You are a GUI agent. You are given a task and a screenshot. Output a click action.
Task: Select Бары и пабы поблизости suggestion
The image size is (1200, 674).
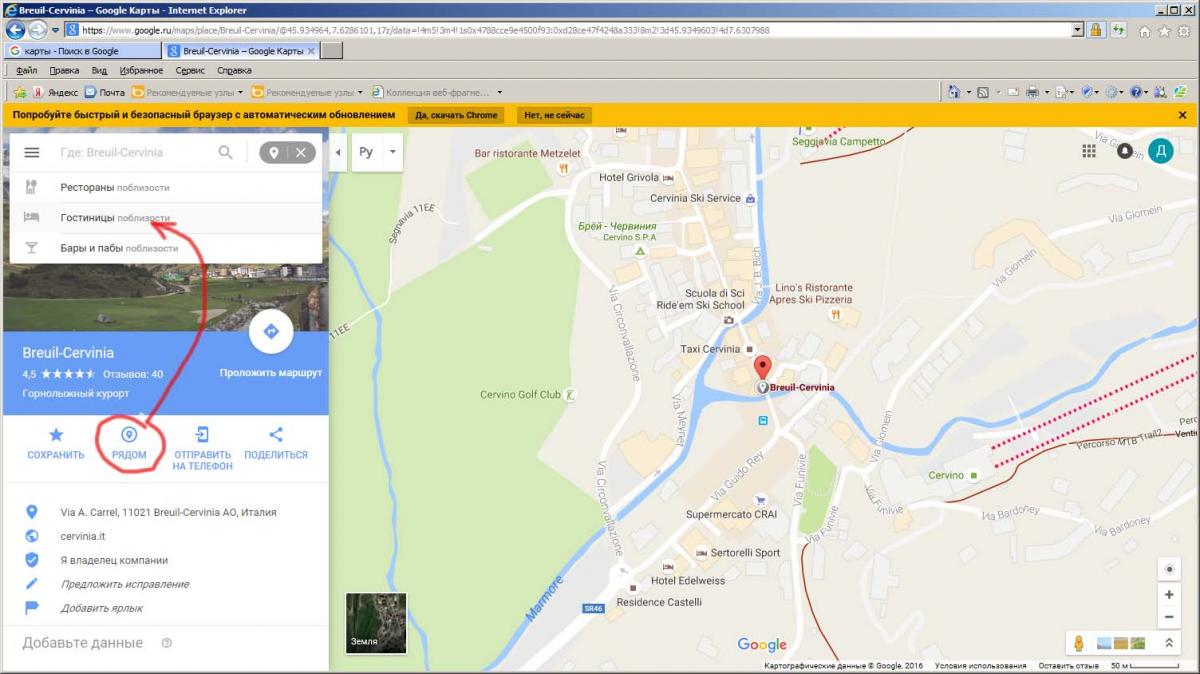166,248
